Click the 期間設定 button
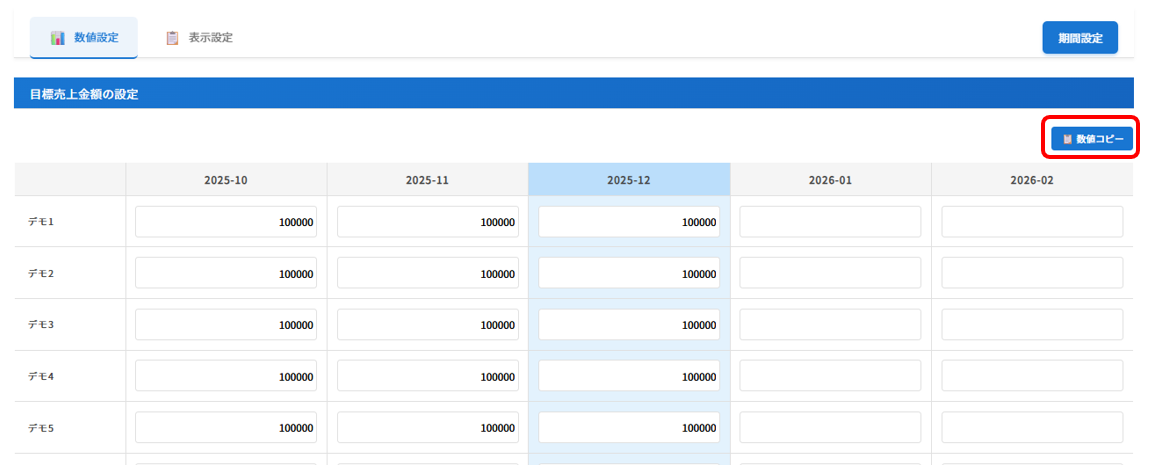Viewport: 1154px width, 465px height. click(1079, 38)
